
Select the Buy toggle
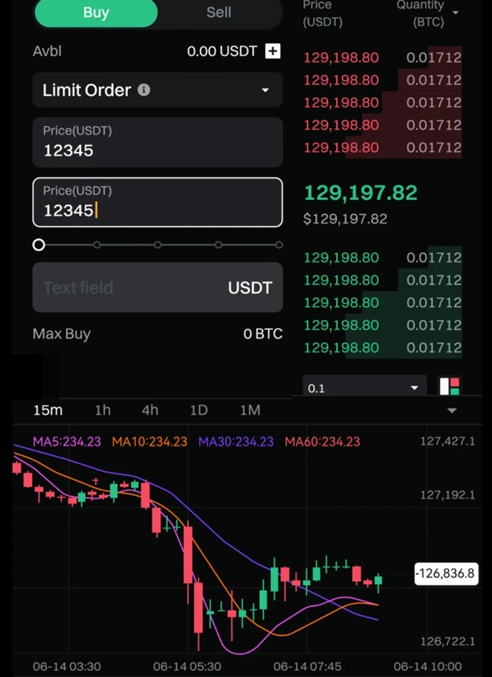[x=96, y=13]
